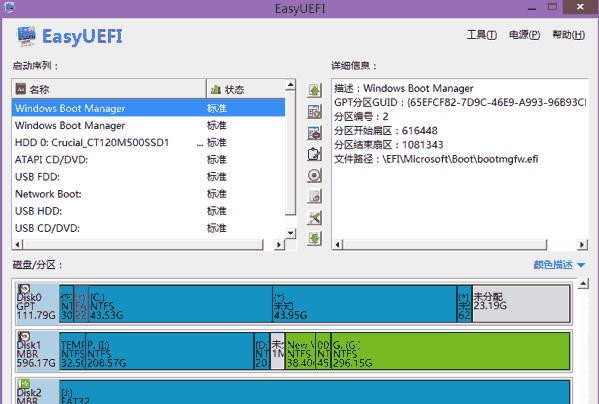Select Disk1 narrow green 45 NTFS partition
Image resolution: width=599 pixels, height=404 pixels.
(323, 351)
